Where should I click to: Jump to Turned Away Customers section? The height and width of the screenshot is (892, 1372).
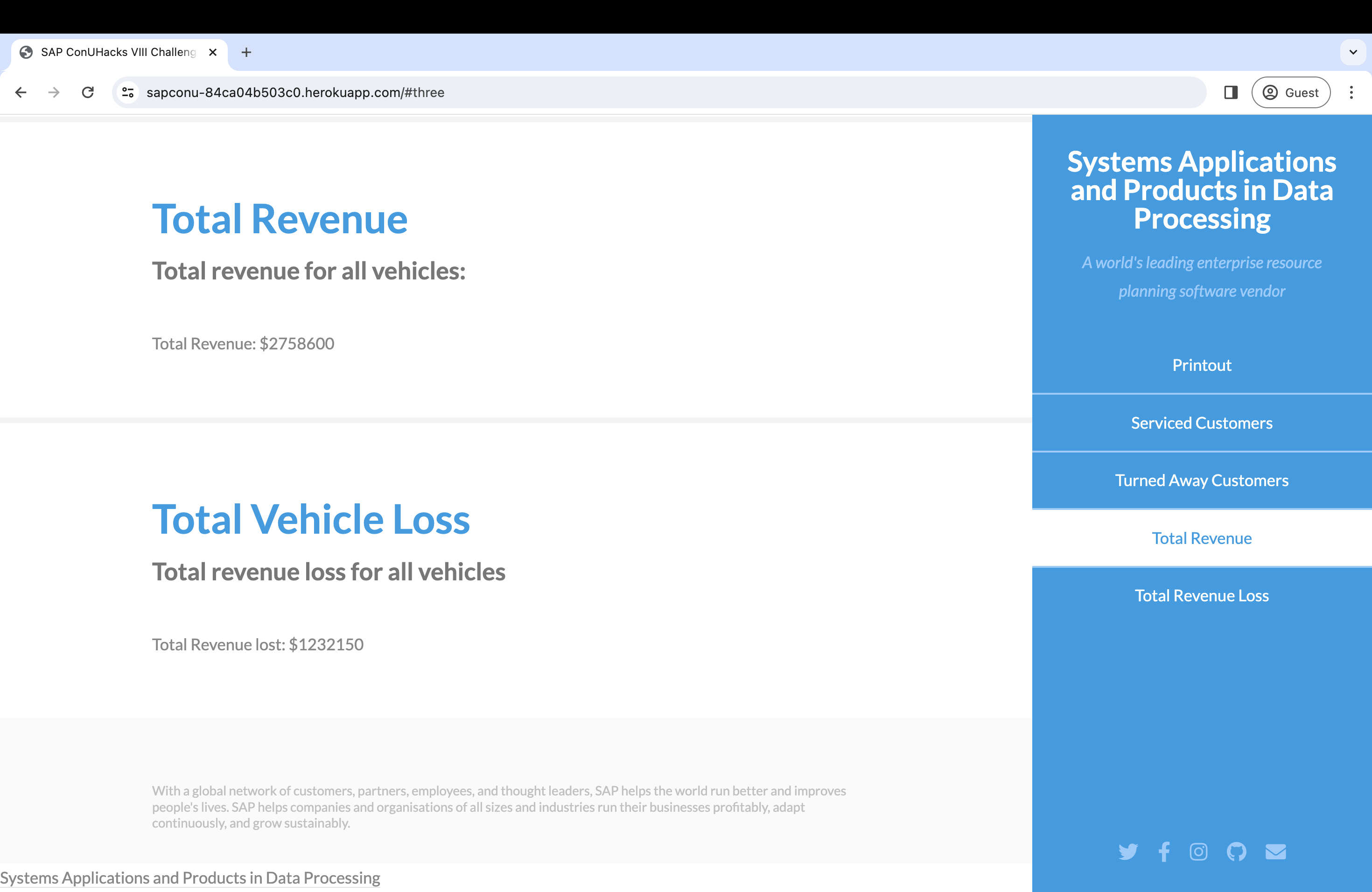1201,481
